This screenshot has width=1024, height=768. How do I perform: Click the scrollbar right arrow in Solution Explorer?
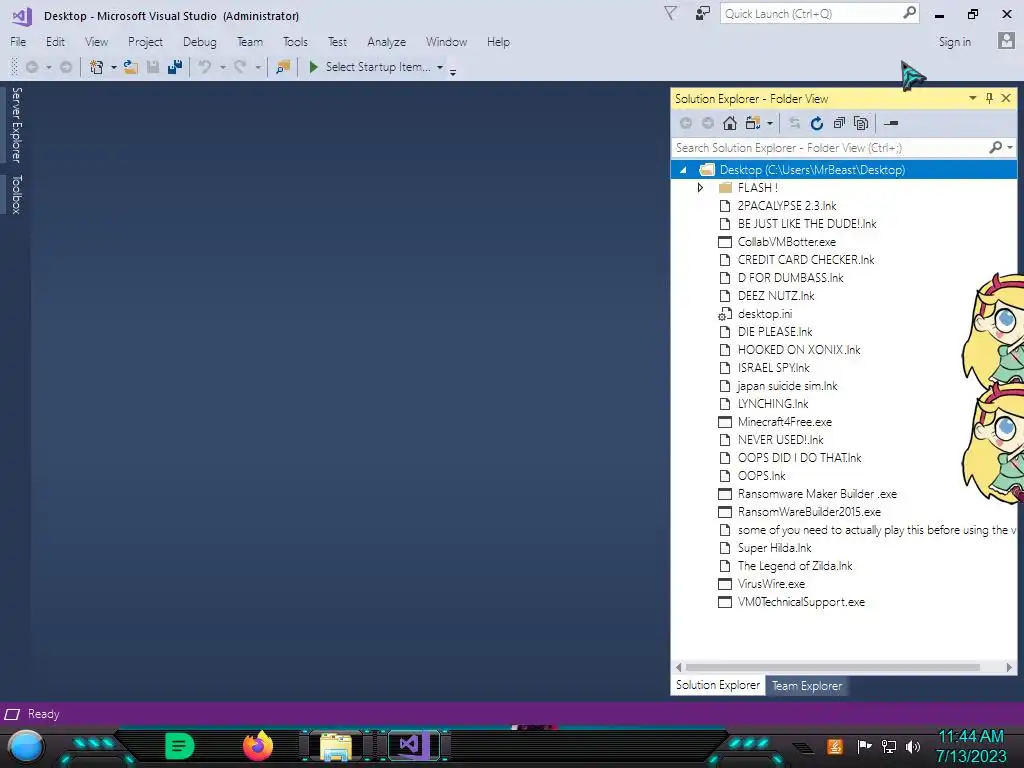coord(1009,667)
